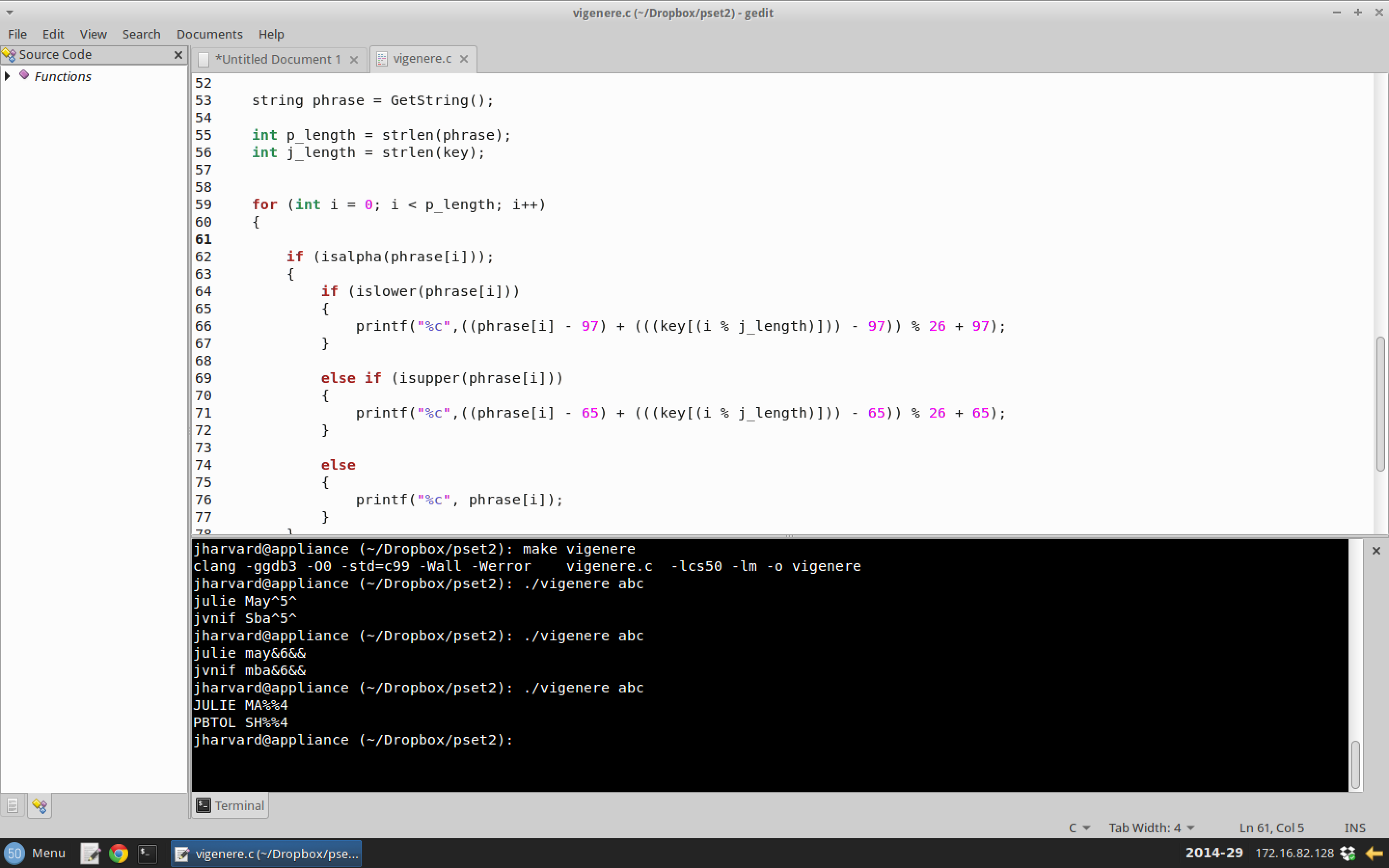Open the Edit menu

[53, 34]
